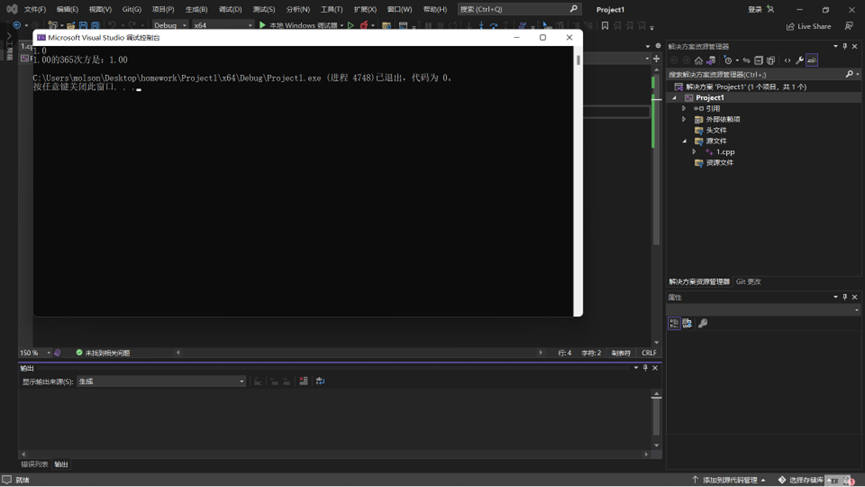This screenshot has width=865, height=487.
Task: Toggle the preview selected items icon
Action: click(x=811, y=61)
